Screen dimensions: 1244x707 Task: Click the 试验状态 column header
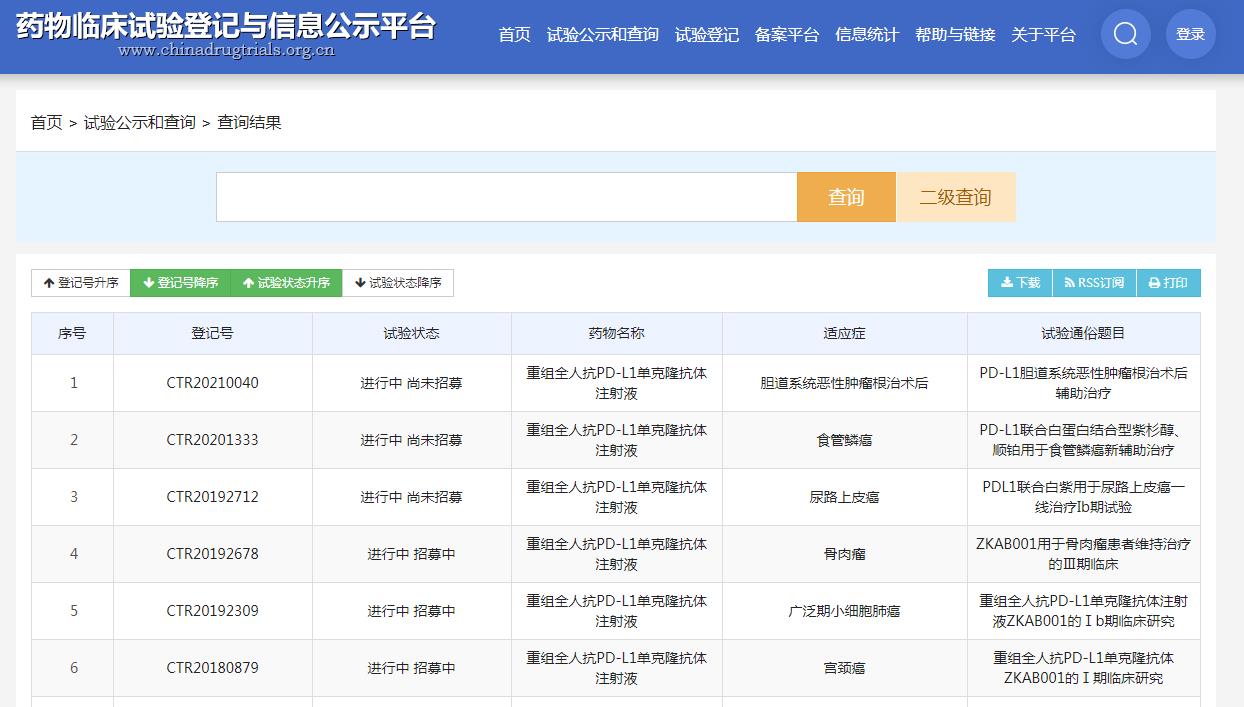(x=411, y=333)
